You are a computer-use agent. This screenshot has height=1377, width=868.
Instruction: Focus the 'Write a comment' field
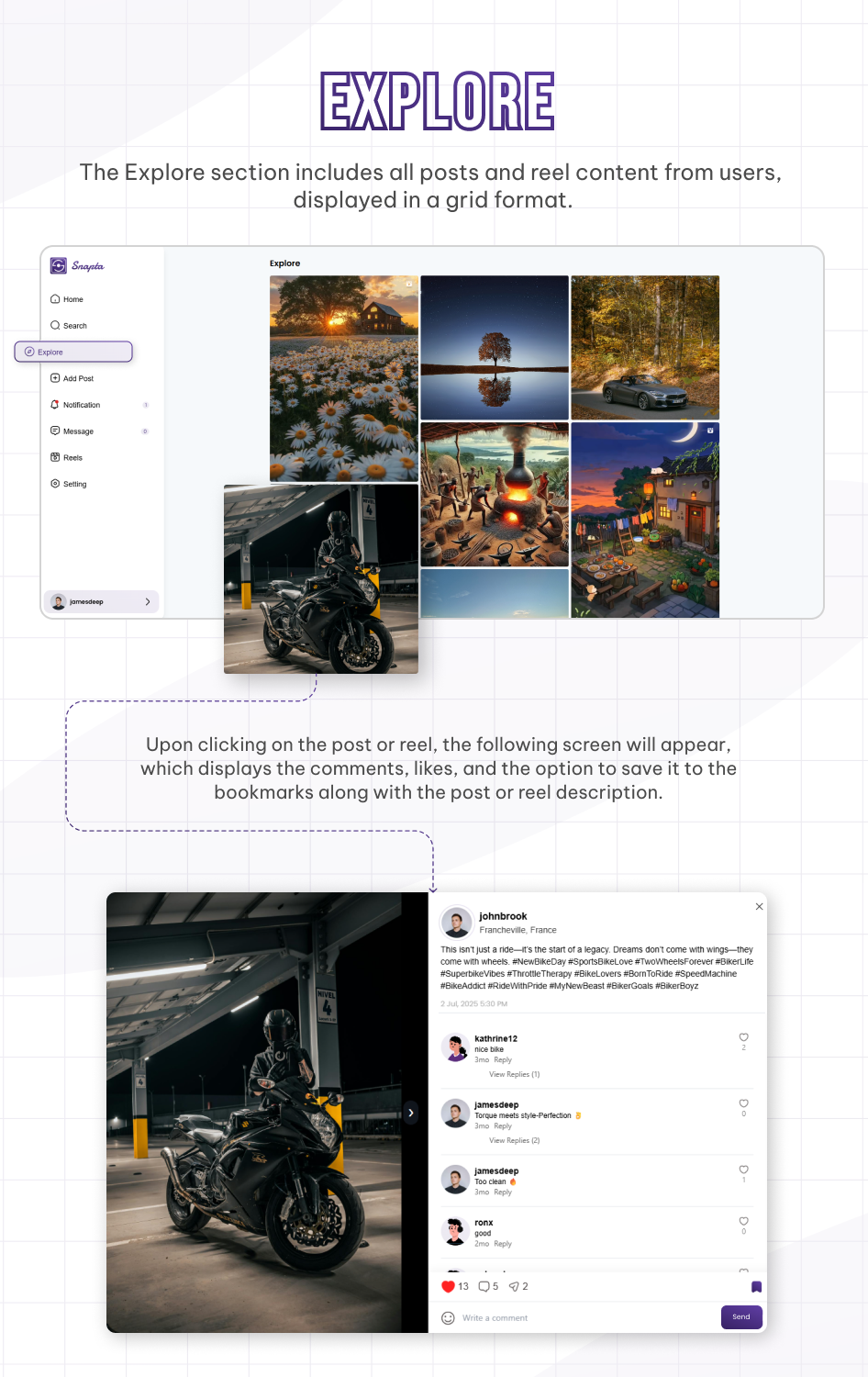[x=587, y=1317]
